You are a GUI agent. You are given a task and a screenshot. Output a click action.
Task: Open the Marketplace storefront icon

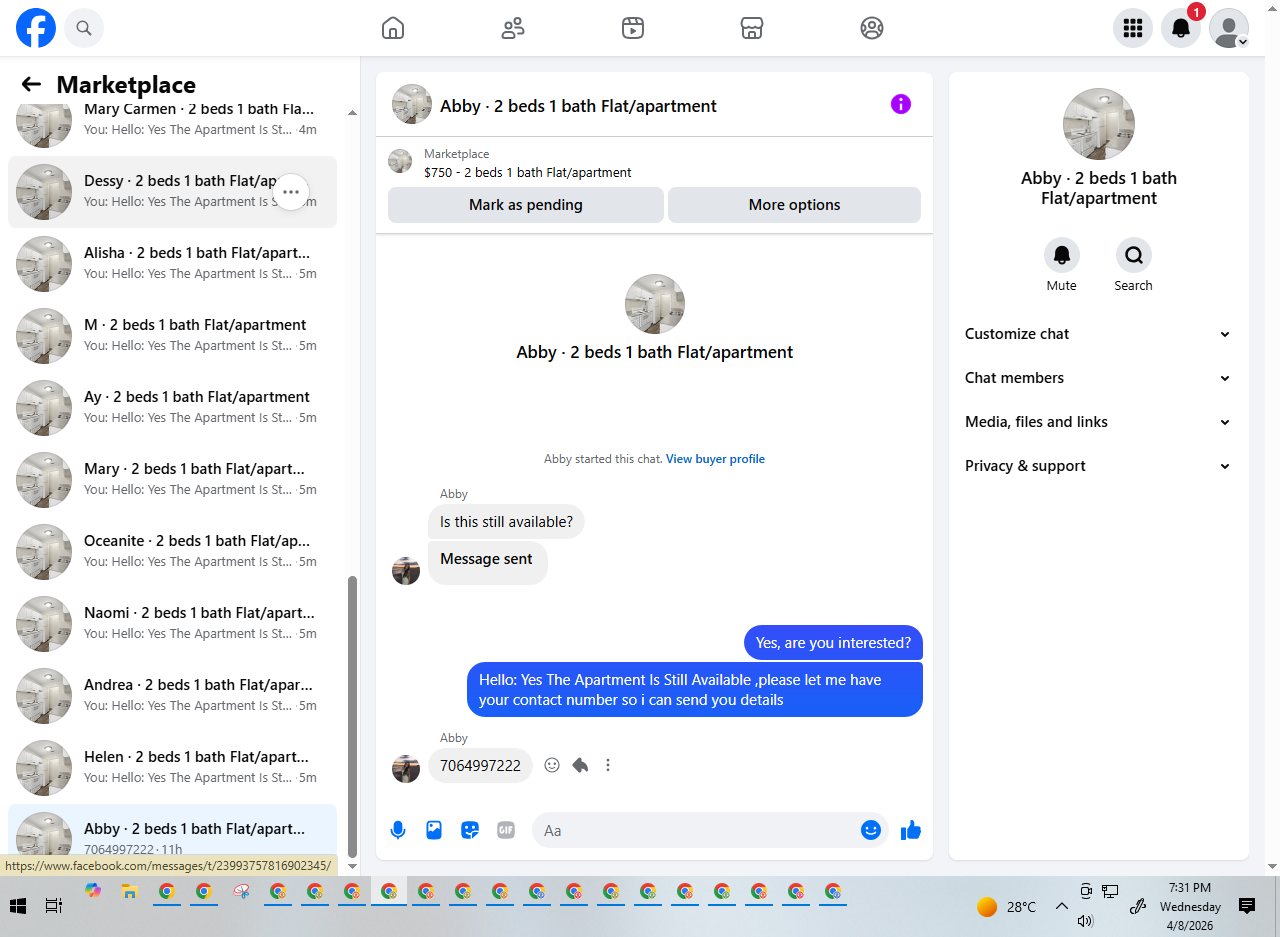752,28
